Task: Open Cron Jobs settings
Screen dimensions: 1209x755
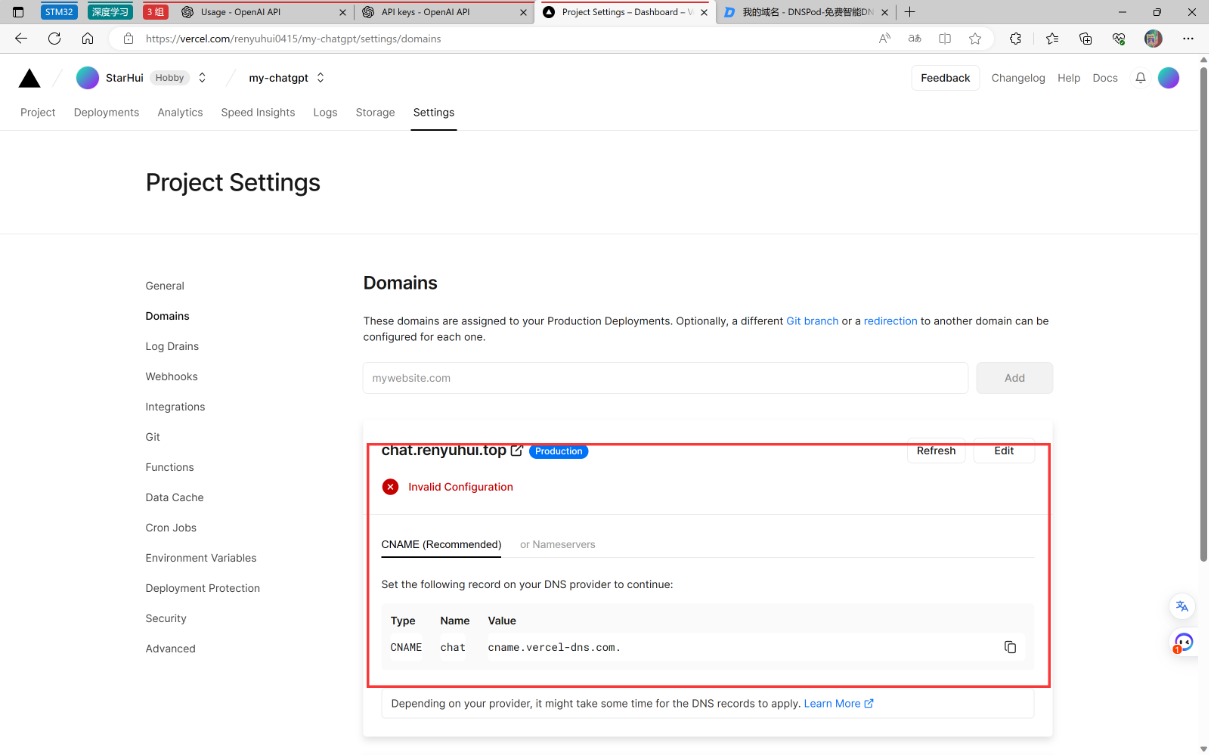Action: point(171,528)
